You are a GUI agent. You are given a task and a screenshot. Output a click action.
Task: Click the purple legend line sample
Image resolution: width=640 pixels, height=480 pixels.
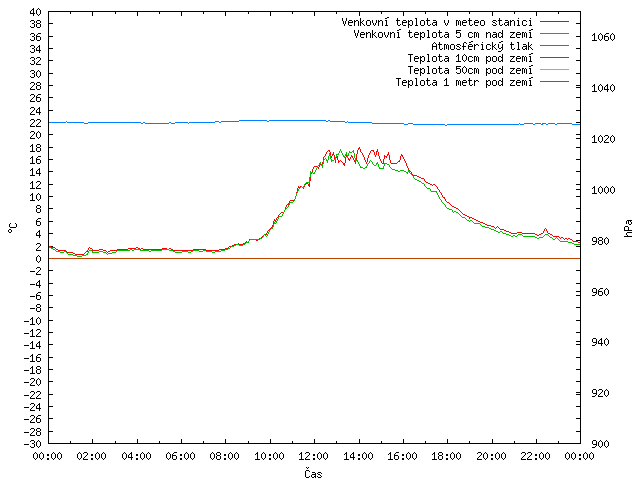554,58
